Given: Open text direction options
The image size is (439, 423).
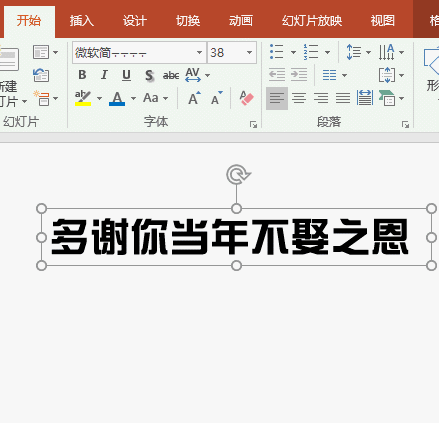Looking at the screenshot, I should click(391, 52).
